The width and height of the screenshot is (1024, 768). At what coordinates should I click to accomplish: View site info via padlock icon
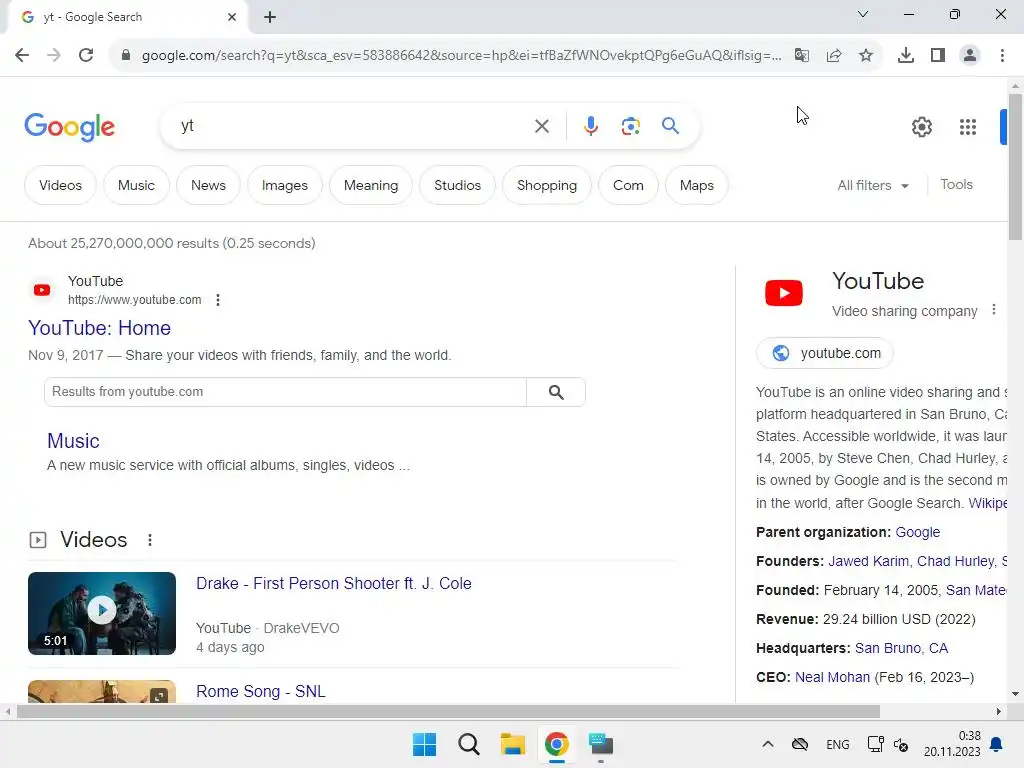coord(125,55)
